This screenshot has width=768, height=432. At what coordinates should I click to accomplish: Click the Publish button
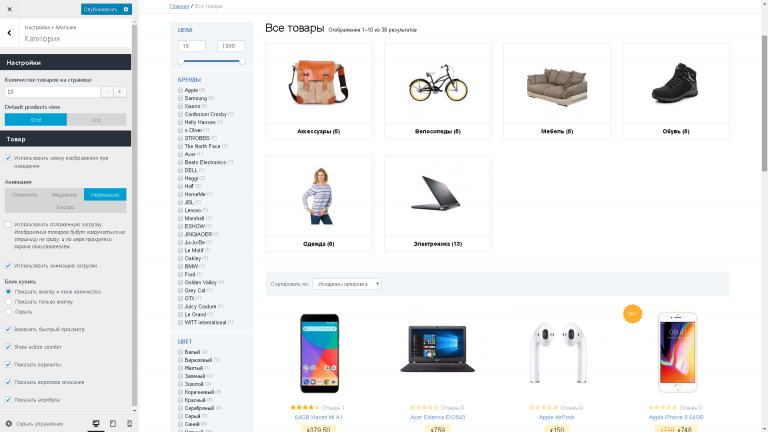(x=100, y=9)
